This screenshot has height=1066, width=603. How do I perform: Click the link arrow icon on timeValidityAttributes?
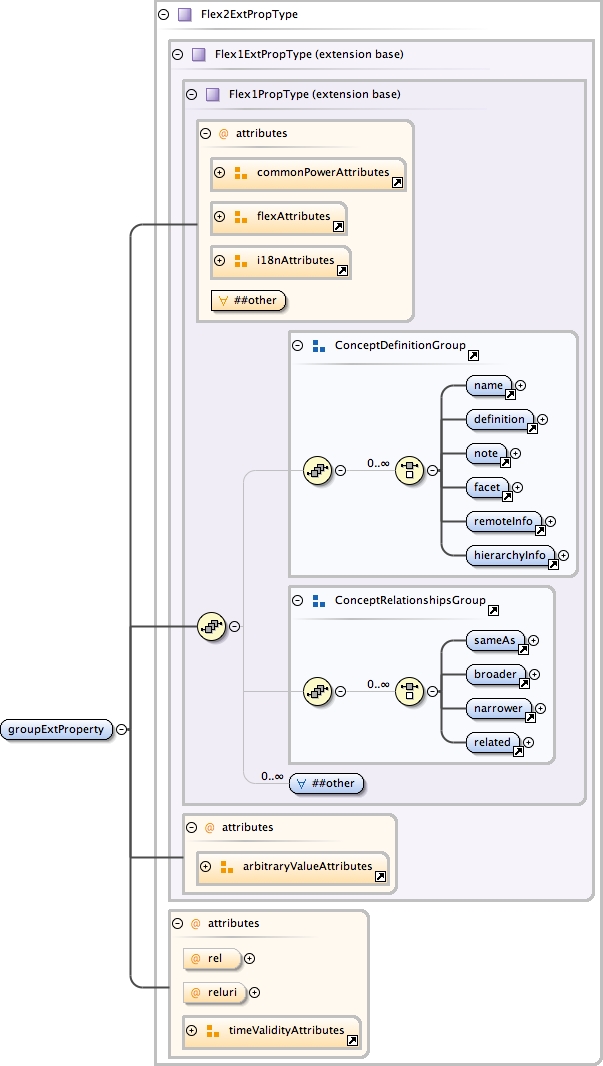tap(352, 1041)
